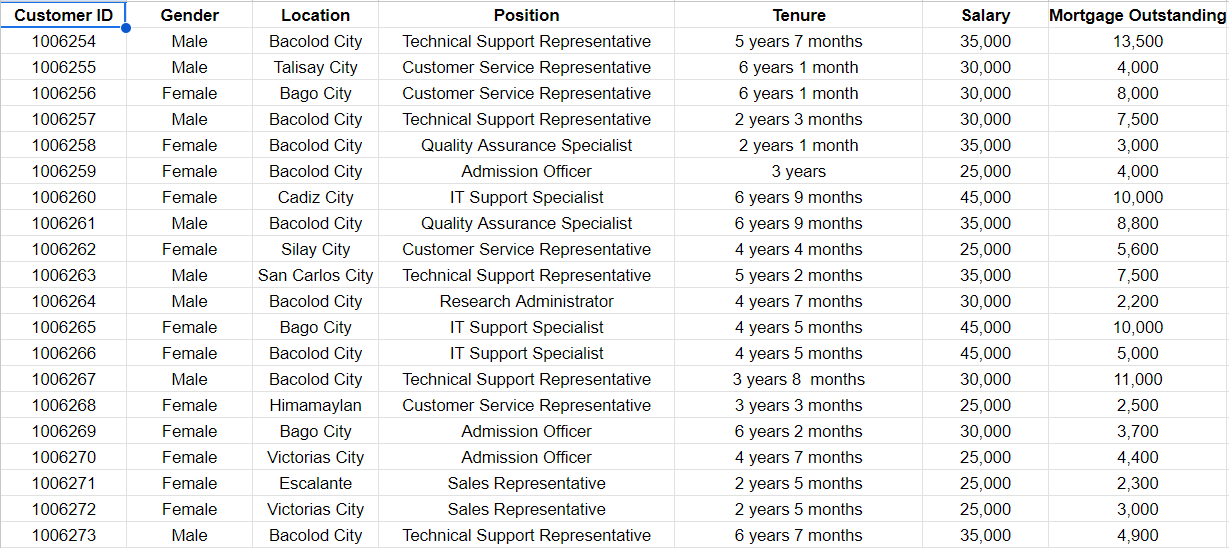1229x548 pixels.
Task: Select the Location header cell
Action: (315, 15)
